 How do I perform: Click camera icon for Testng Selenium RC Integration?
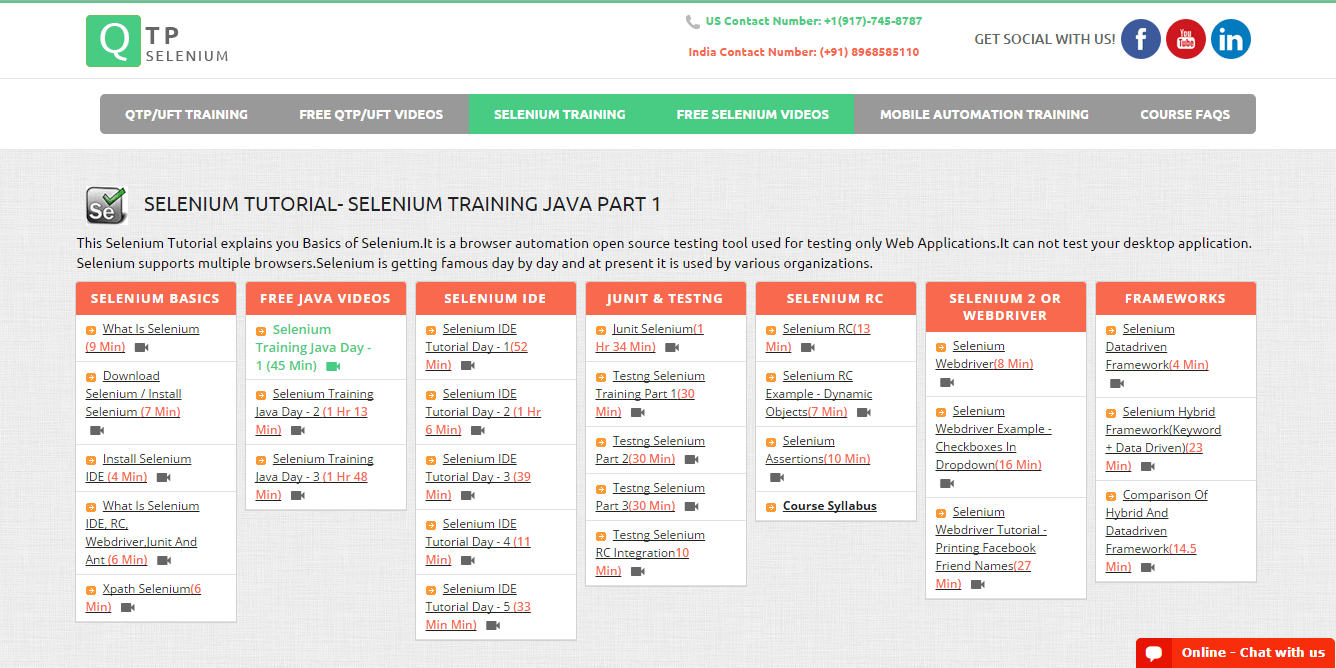pyautogui.click(x=637, y=571)
